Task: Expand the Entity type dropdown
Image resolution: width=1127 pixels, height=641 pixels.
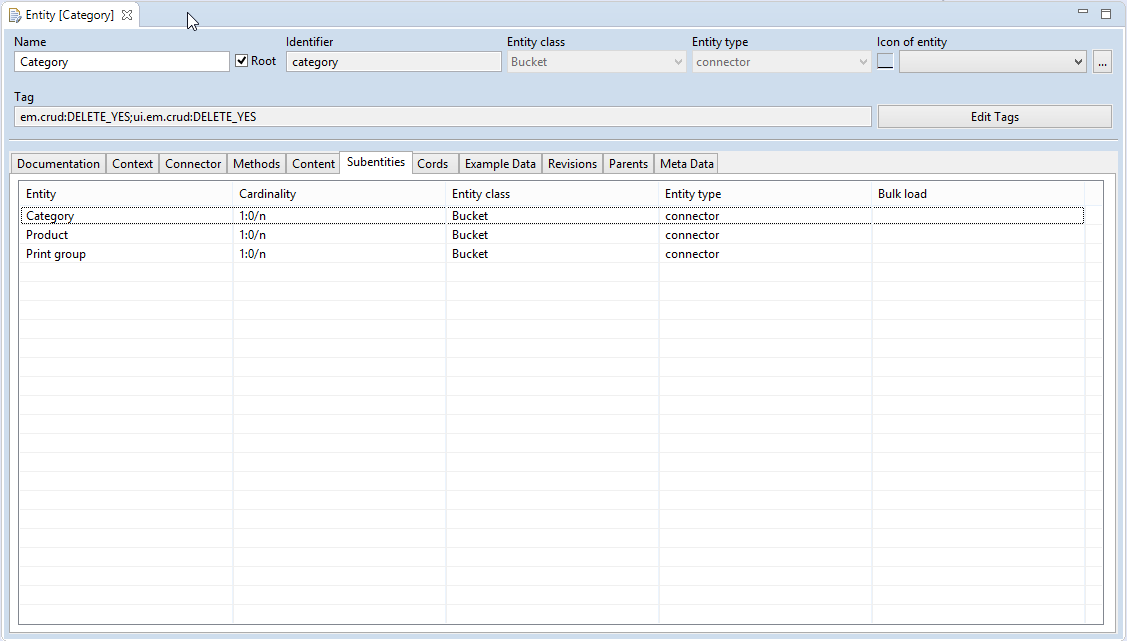Action: [863, 62]
